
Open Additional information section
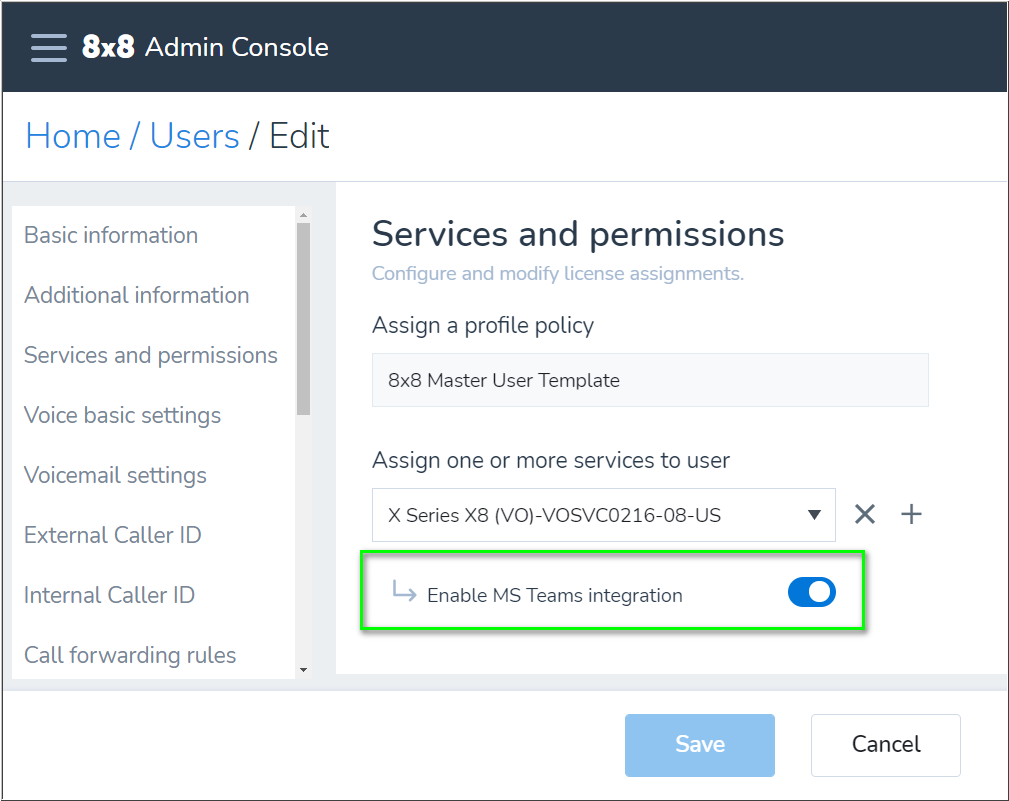137,295
